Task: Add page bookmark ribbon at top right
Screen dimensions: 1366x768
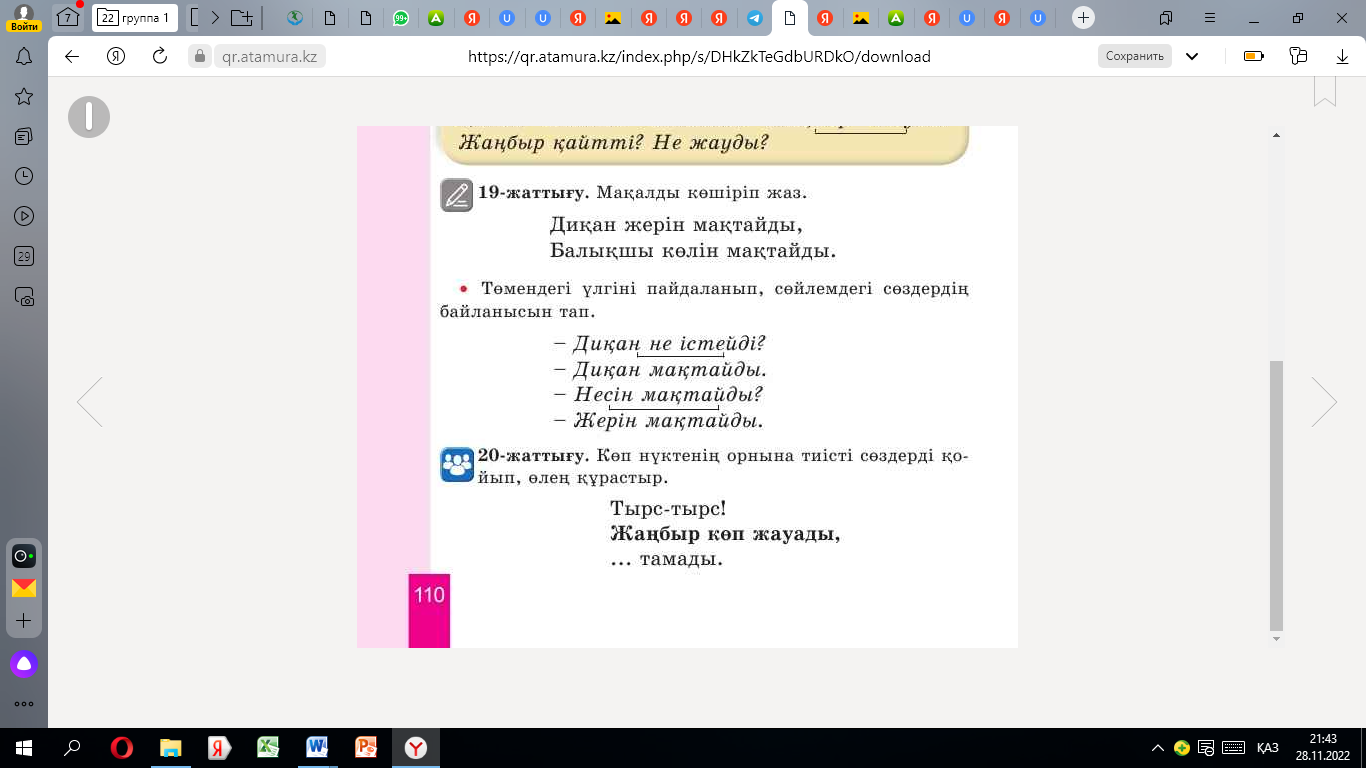Action: 1325,92
